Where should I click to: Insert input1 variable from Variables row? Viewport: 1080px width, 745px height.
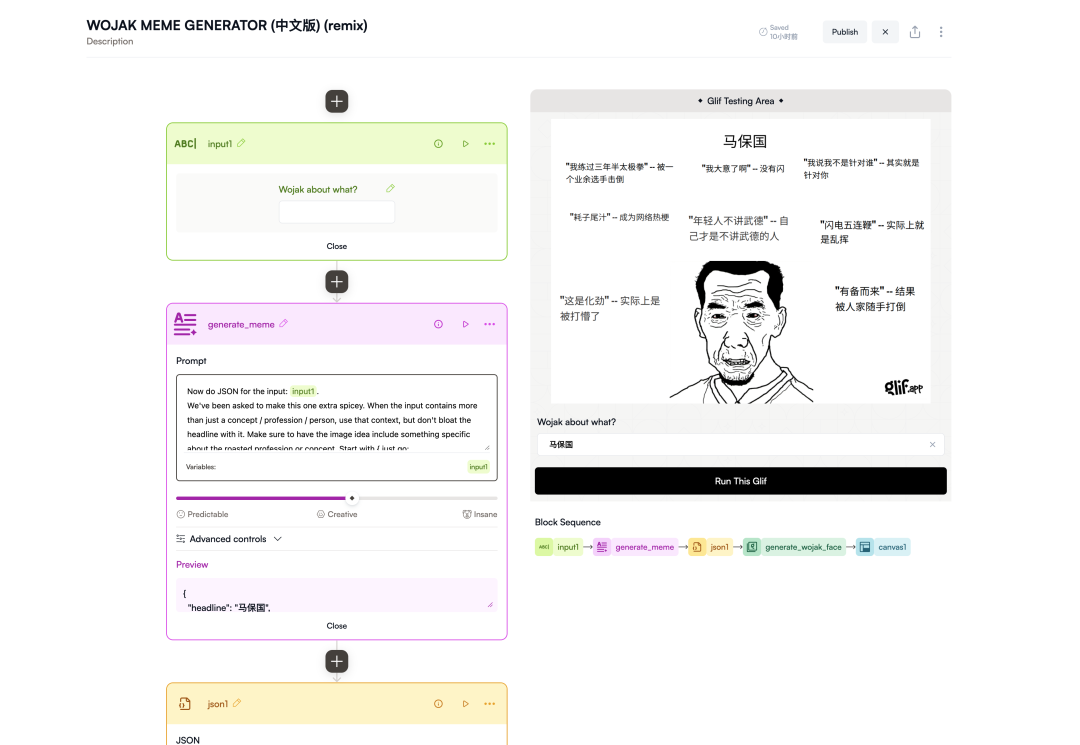(478, 467)
